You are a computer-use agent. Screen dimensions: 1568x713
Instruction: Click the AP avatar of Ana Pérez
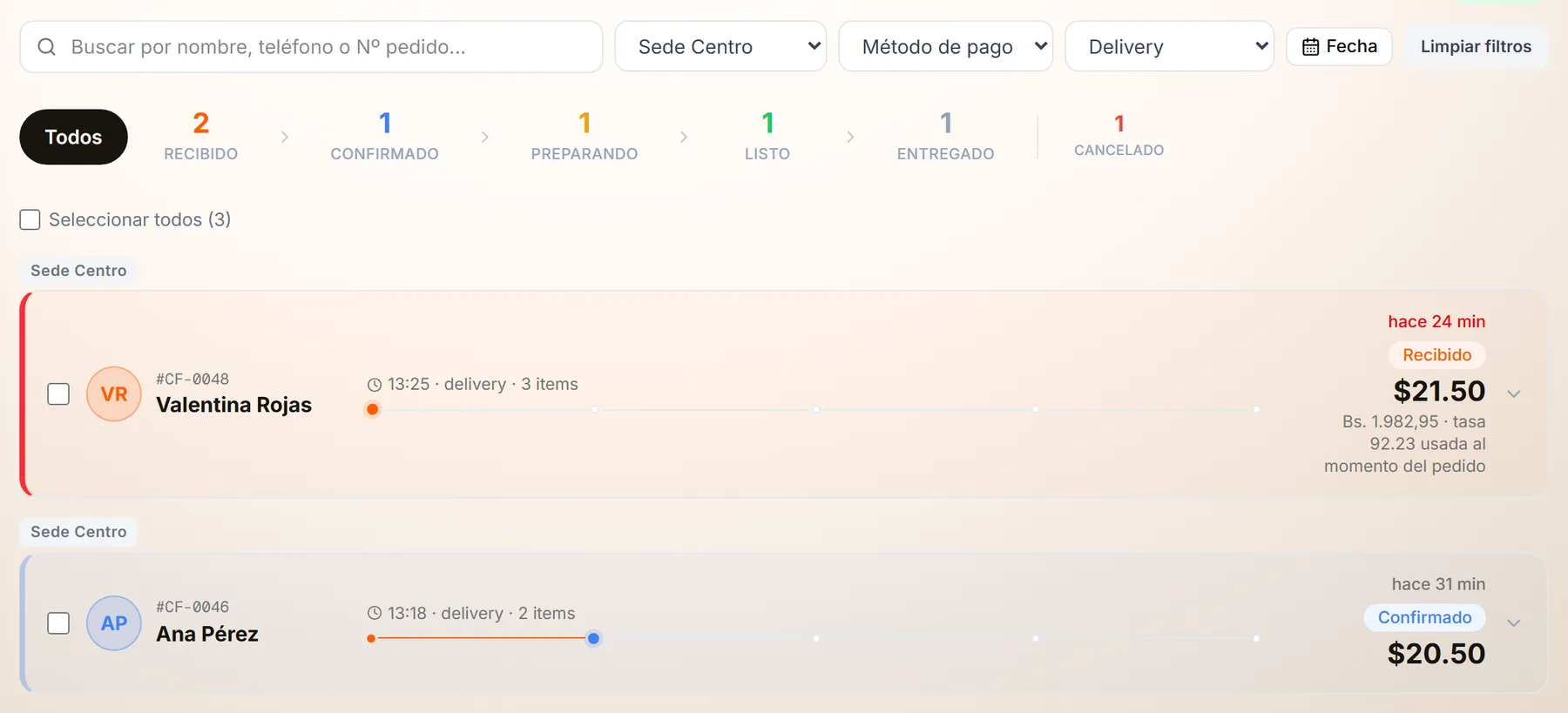pos(114,623)
